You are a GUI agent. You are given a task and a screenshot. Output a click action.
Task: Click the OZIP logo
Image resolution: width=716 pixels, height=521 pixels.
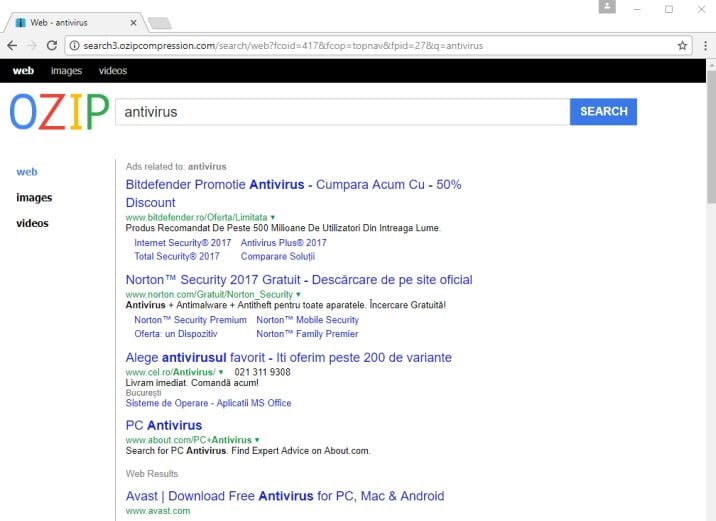pyautogui.click(x=59, y=112)
